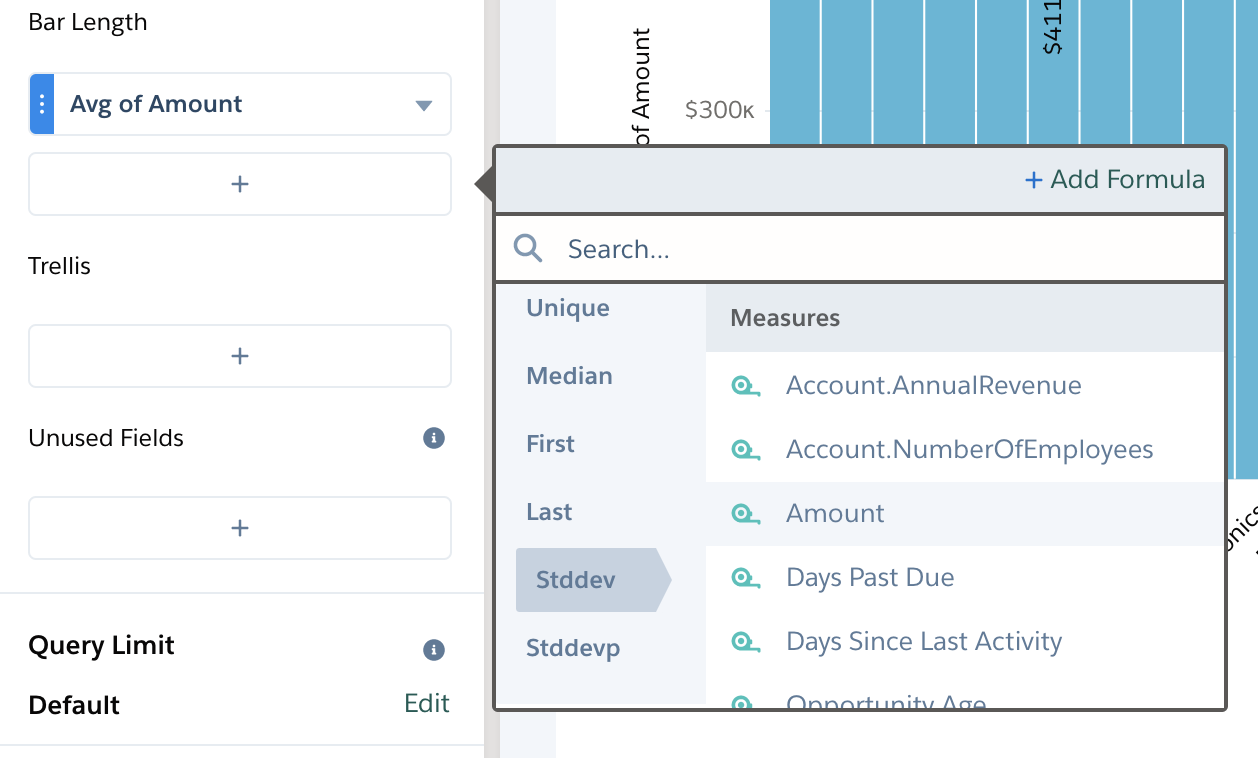Select the Amount measure row
Screen dimensions: 1258x758
click(835, 513)
